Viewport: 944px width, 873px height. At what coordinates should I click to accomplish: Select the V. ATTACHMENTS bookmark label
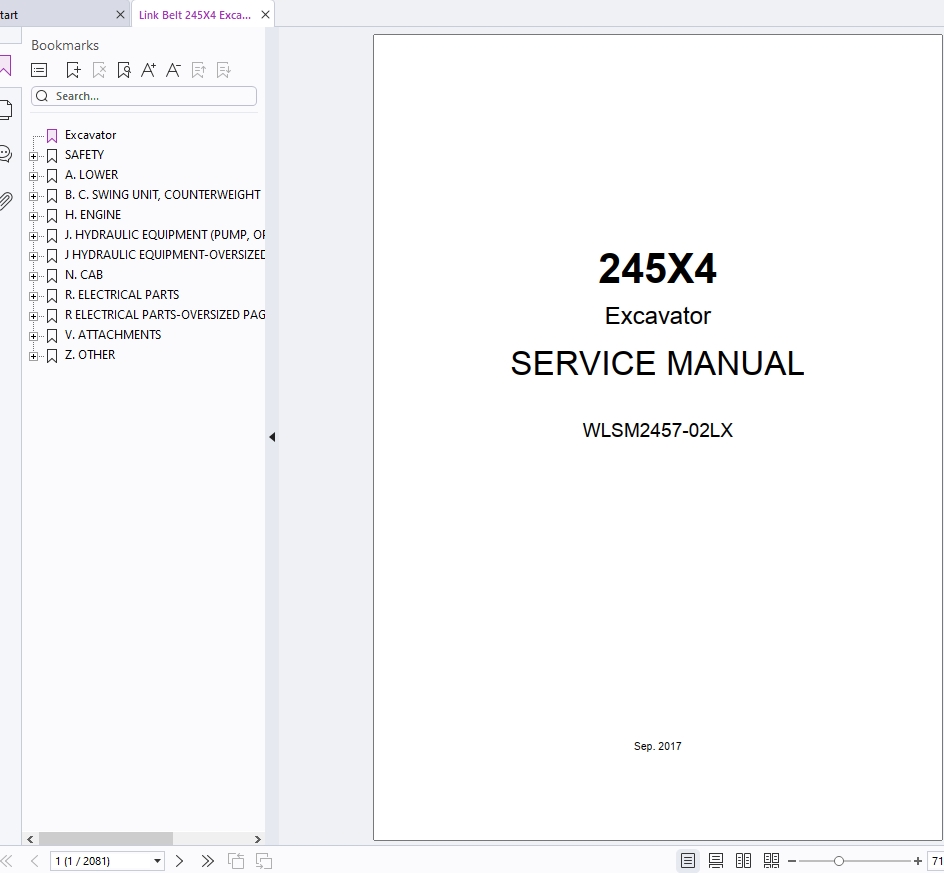pos(113,335)
